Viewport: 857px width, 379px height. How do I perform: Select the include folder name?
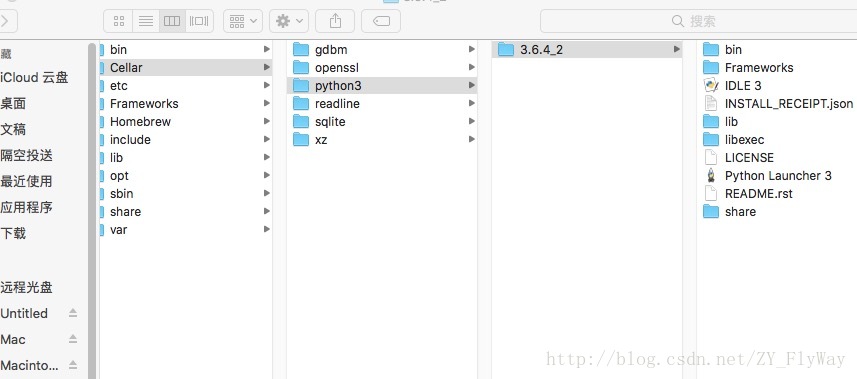(x=130, y=140)
